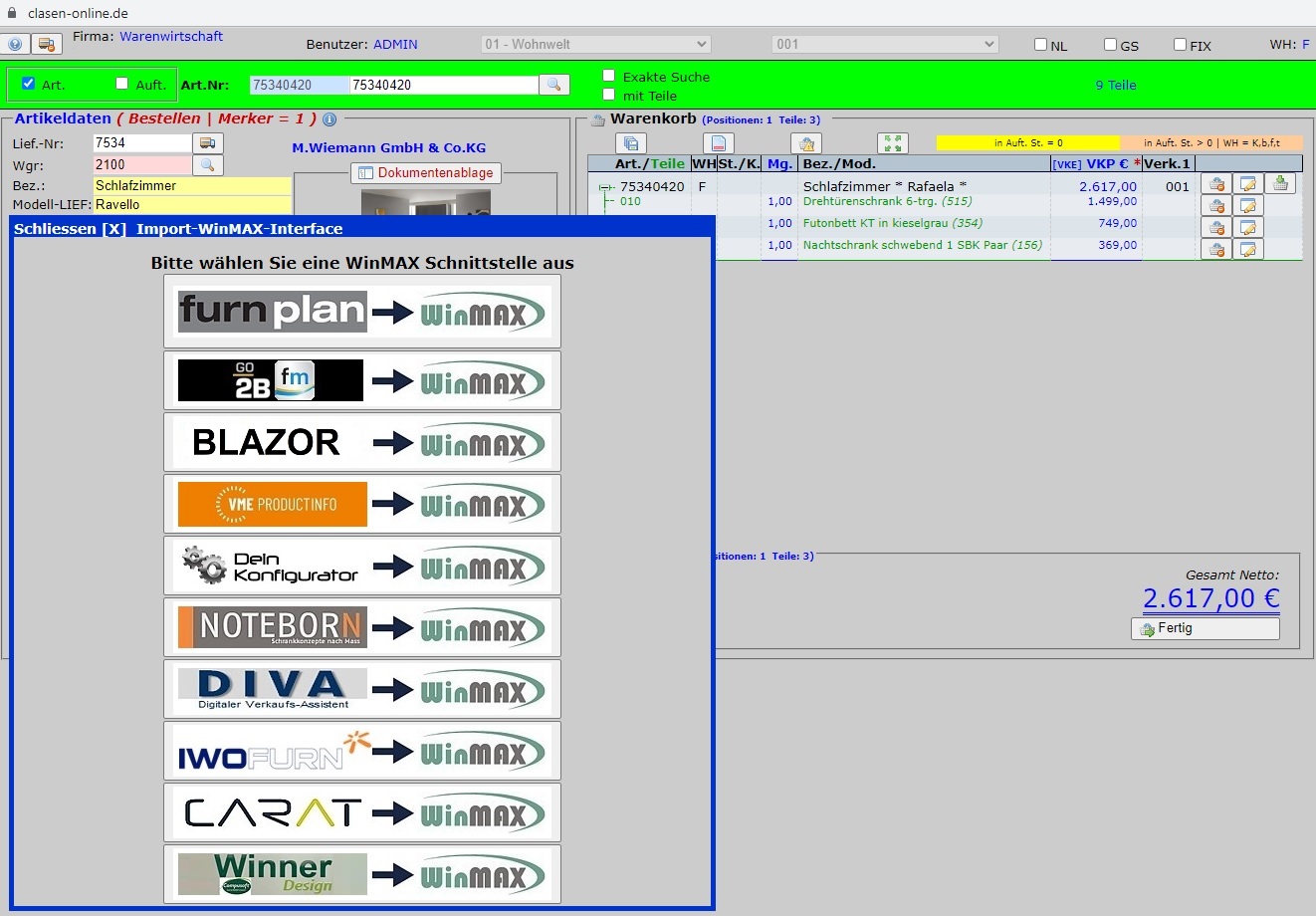Choose the BLAZOR to WinMAX interface
Viewport: 1316px width, 916px height.
pyautogui.click(x=362, y=442)
